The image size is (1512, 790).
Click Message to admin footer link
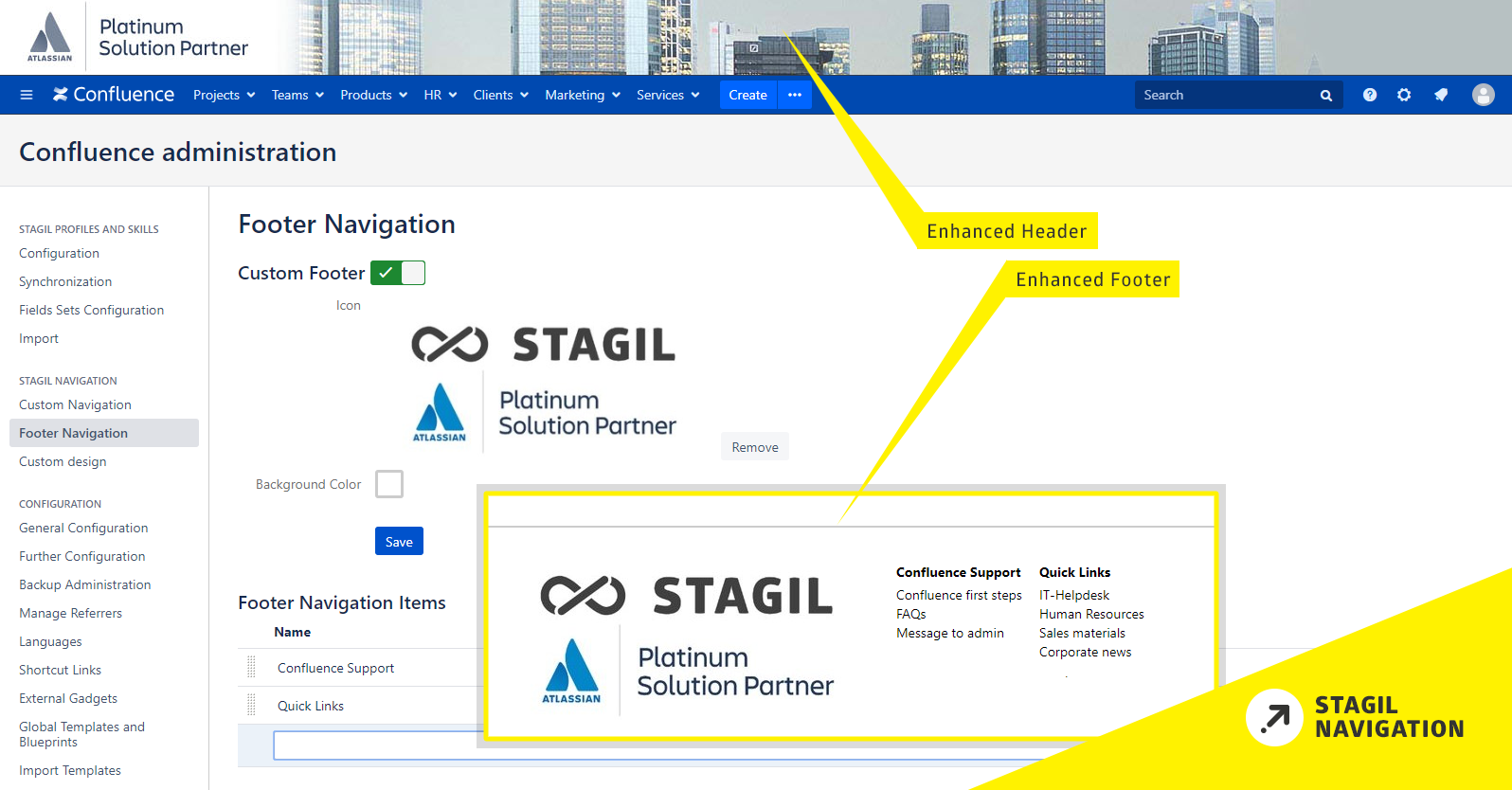point(950,633)
